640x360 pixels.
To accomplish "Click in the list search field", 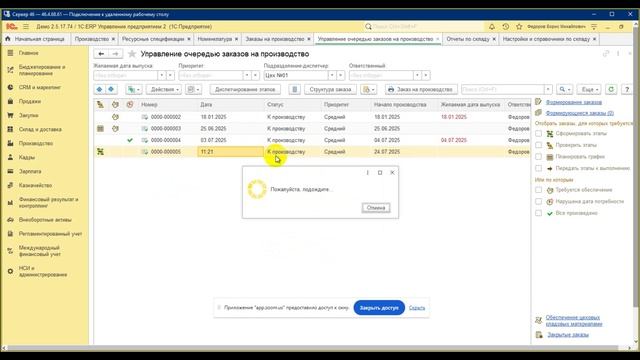I will coord(503,89).
